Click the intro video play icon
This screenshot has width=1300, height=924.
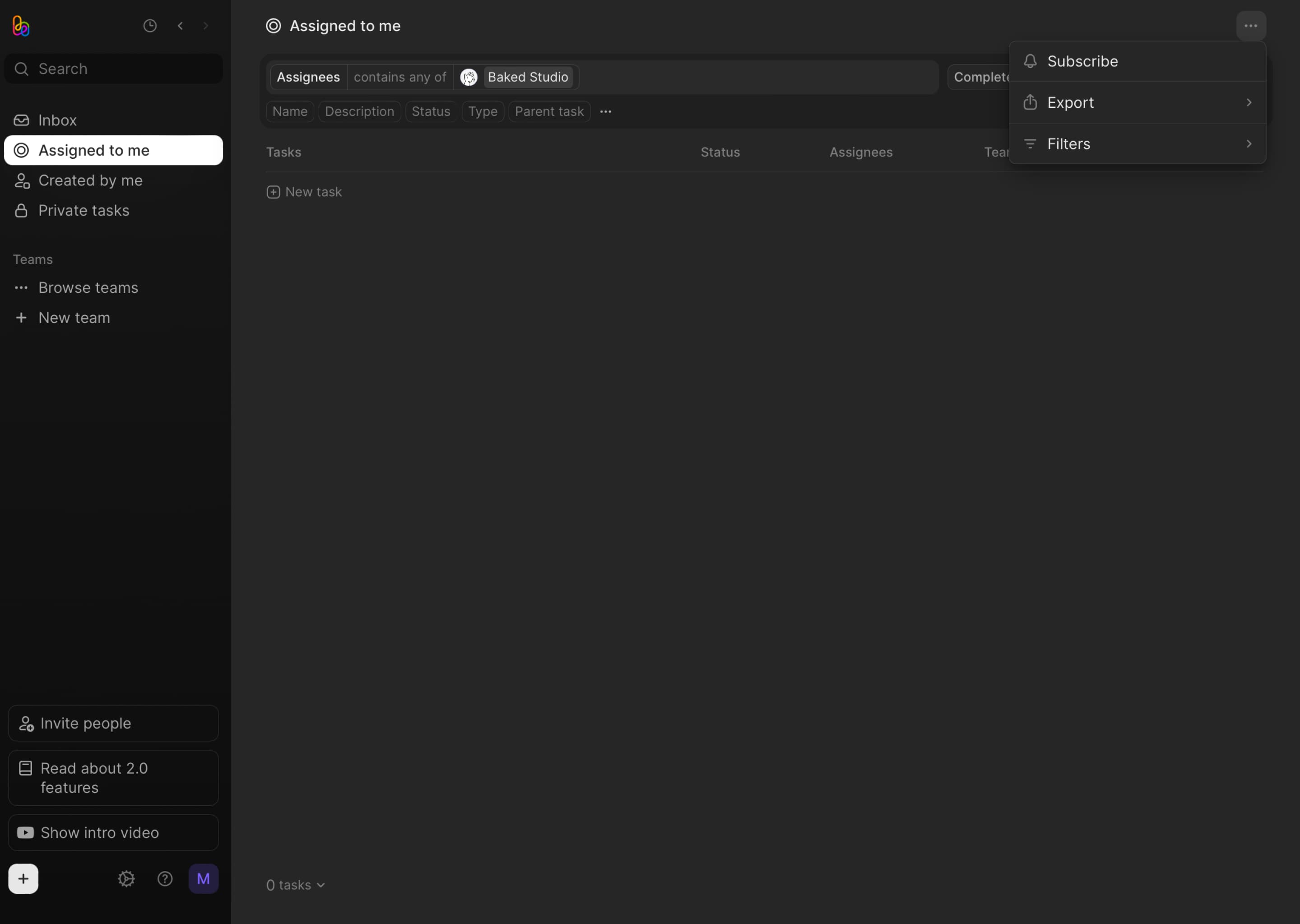tap(26, 832)
